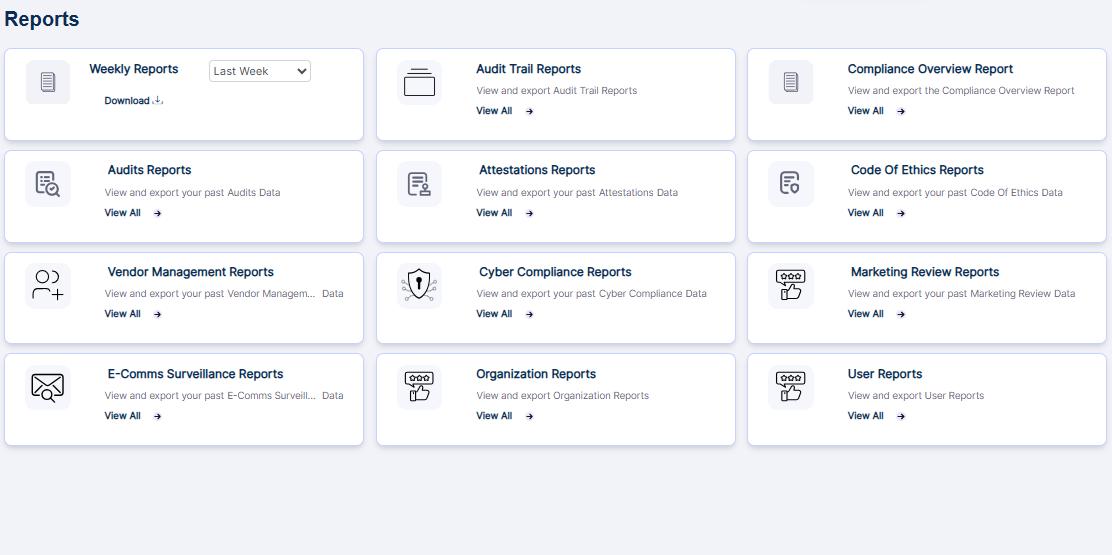Click 'View and export your past Marketing Review Data'
This screenshot has width=1112, height=555.
(x=962, y=293)
